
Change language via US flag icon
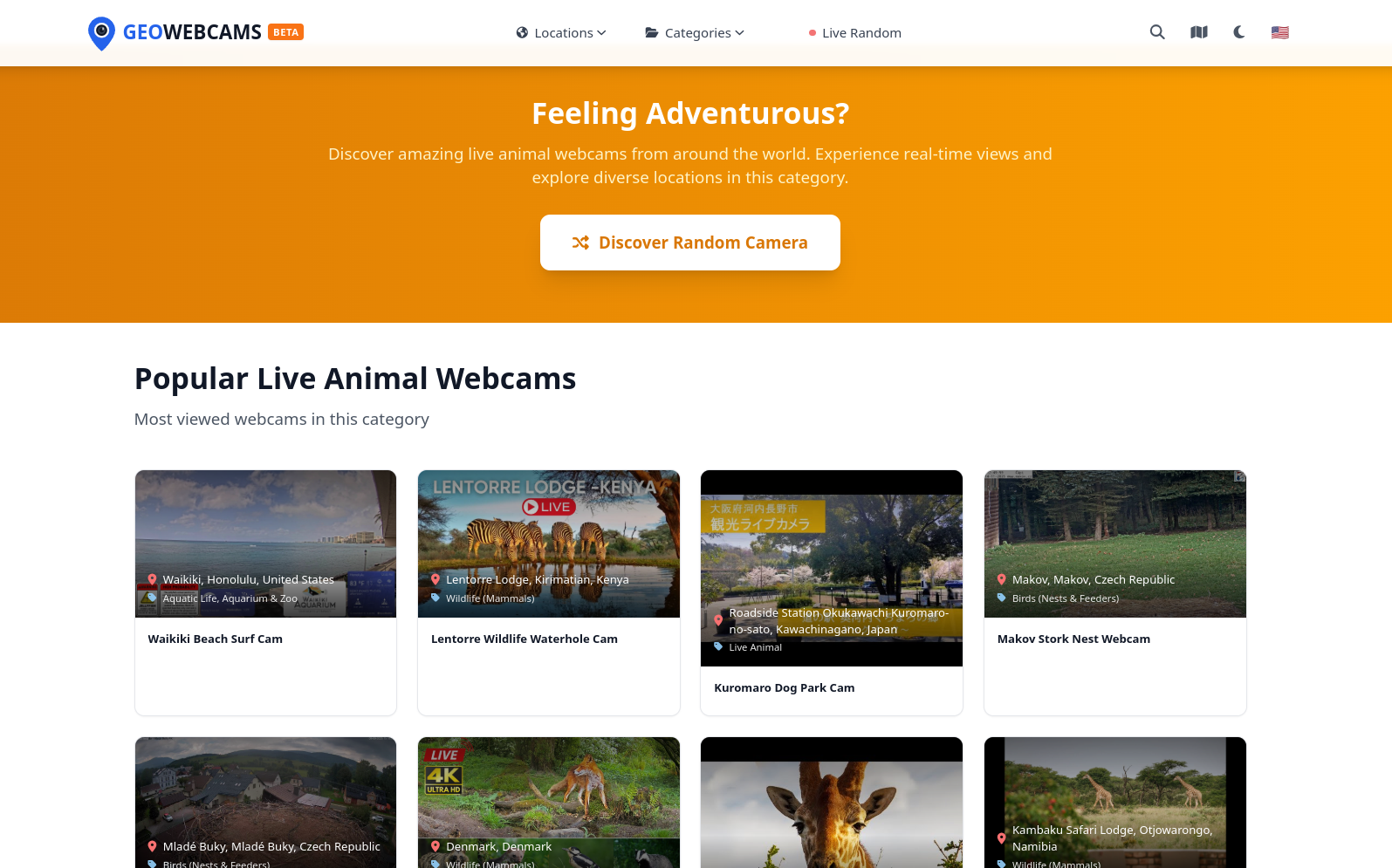[x=1280, y=32]
